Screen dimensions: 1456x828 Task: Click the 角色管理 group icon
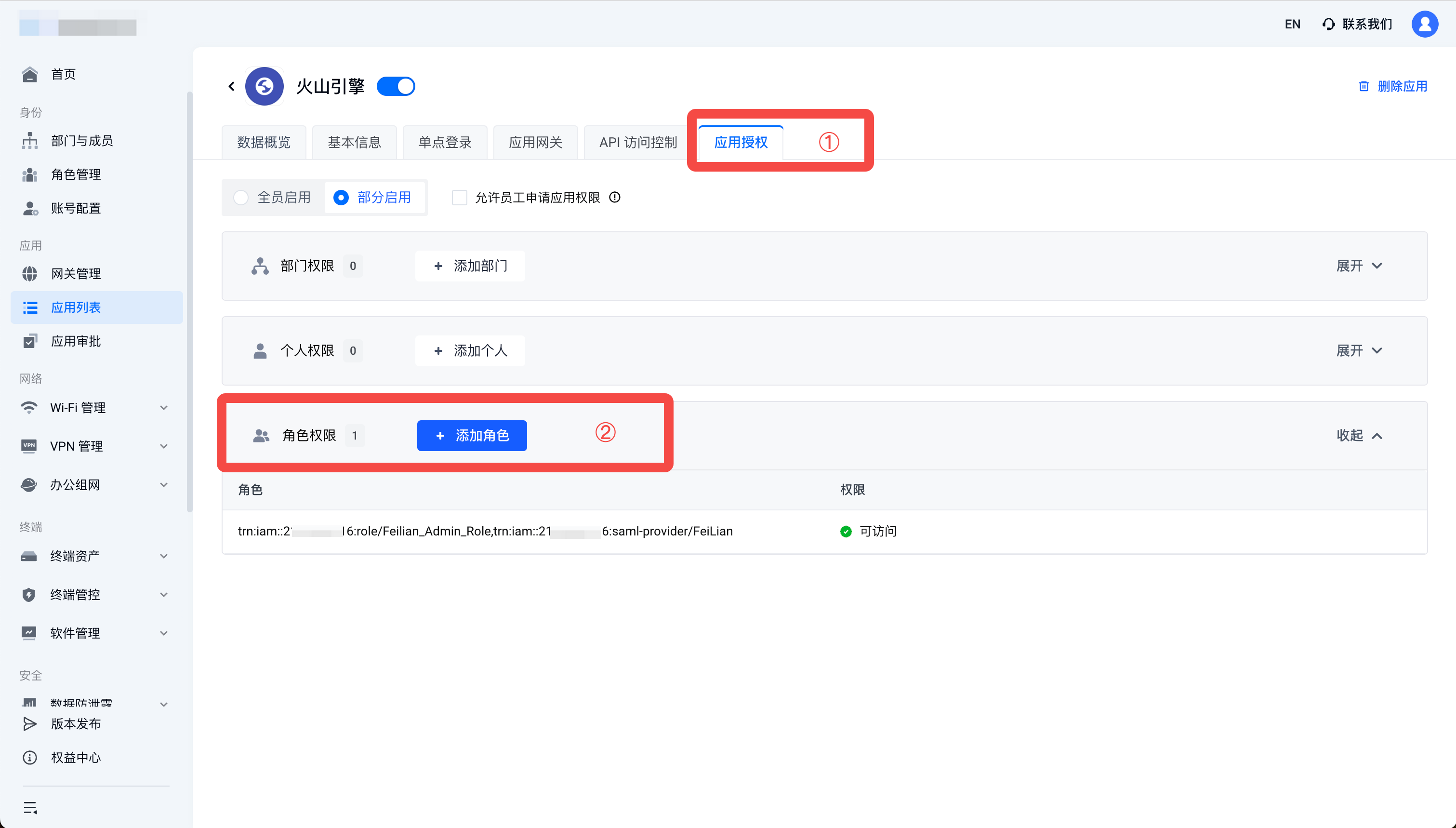[29, 174]
